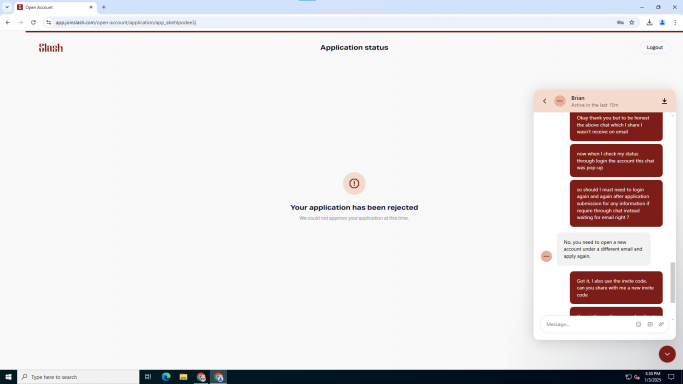The image size is (683, 384).
Task: Click the Slash logo
Action: tap(51, 47)
